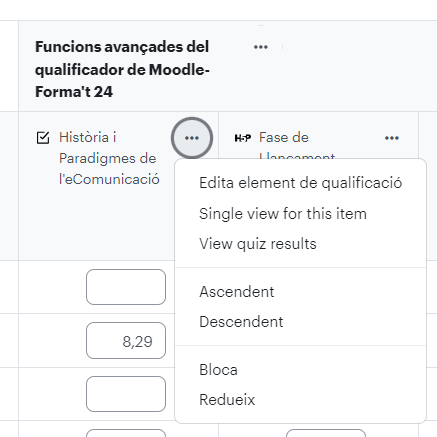
Task: Choose Edita element de qualificació
Action: pos(300,183)
